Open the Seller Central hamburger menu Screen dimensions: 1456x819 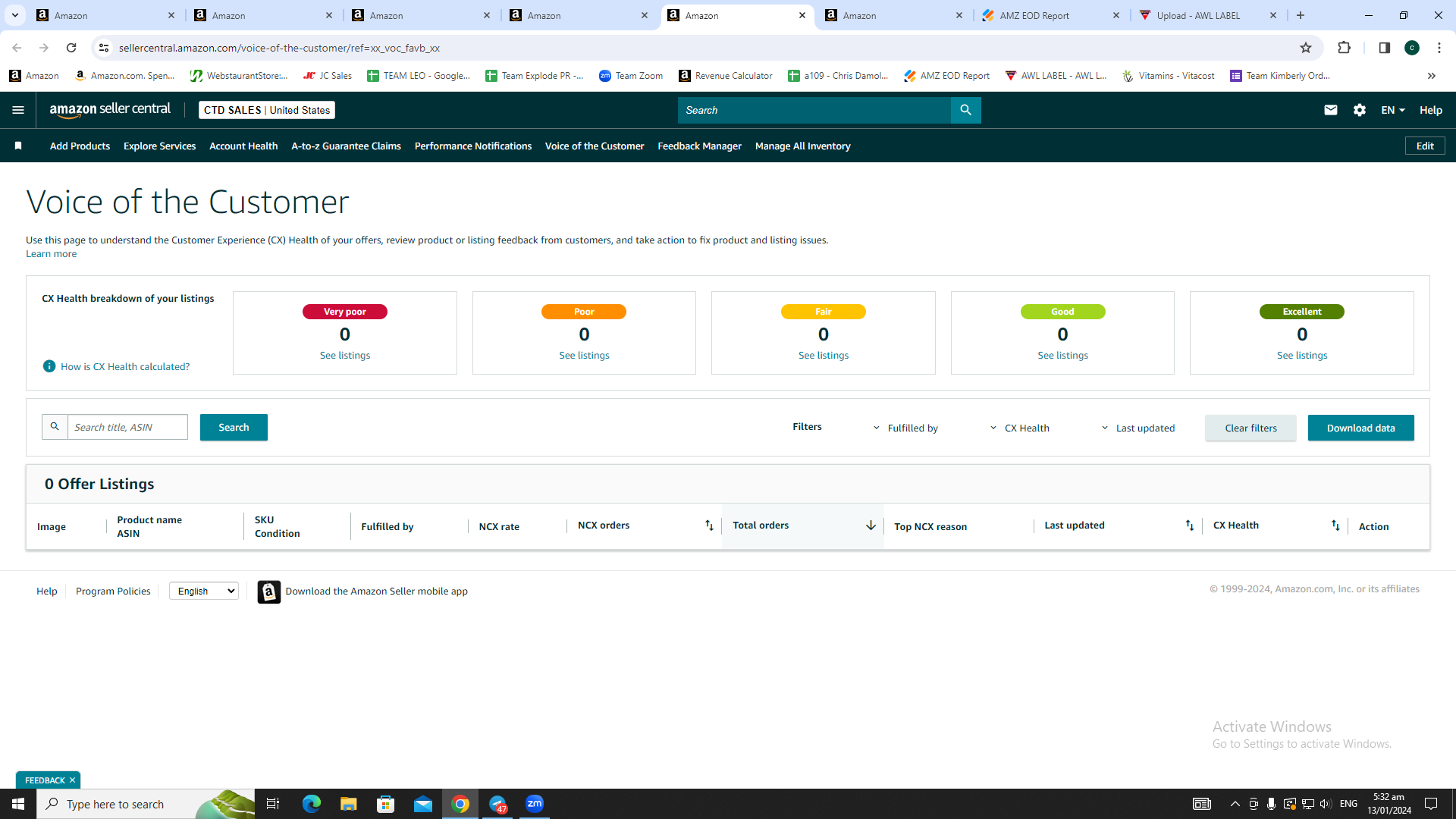coord(18,110)
